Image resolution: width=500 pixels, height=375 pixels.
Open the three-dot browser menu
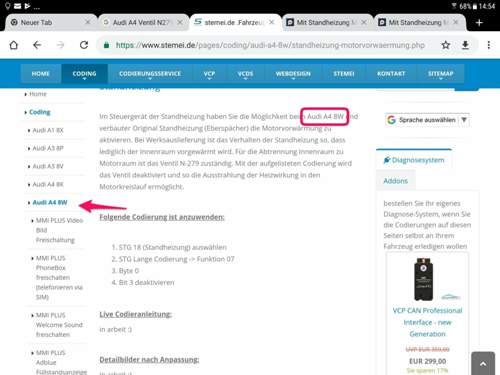pyautogui.click(x=489, y=45)
